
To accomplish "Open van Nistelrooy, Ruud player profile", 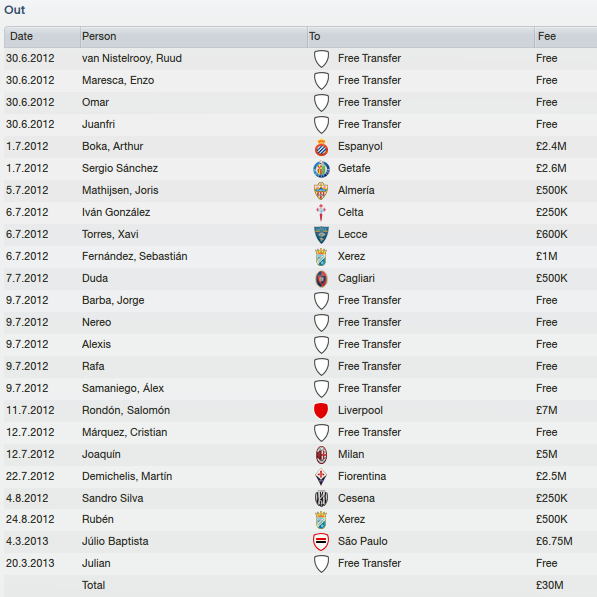I will pyautogui.click(x=132, y=59).
